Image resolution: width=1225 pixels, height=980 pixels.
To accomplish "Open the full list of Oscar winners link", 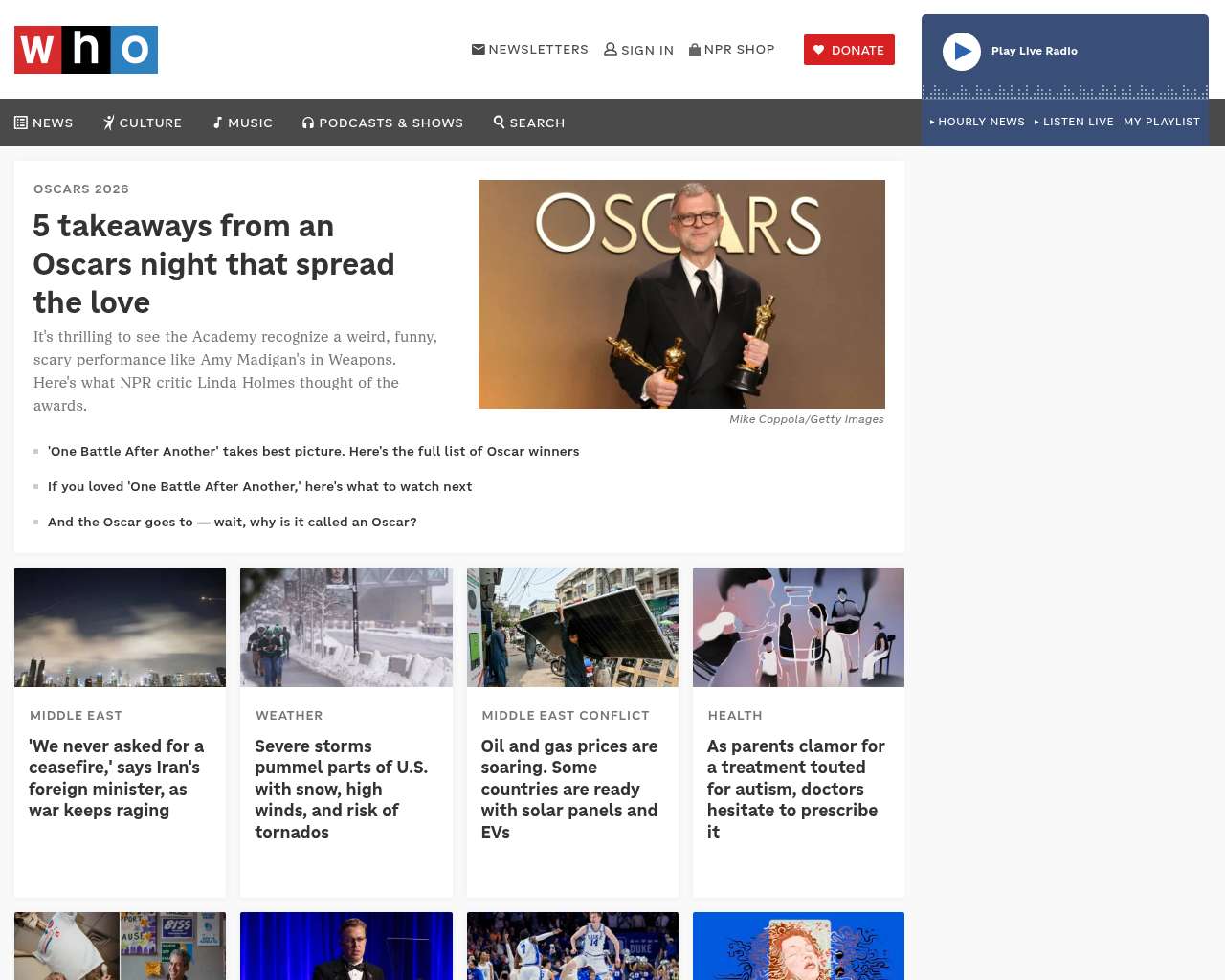I will click(x=314, y=451).
